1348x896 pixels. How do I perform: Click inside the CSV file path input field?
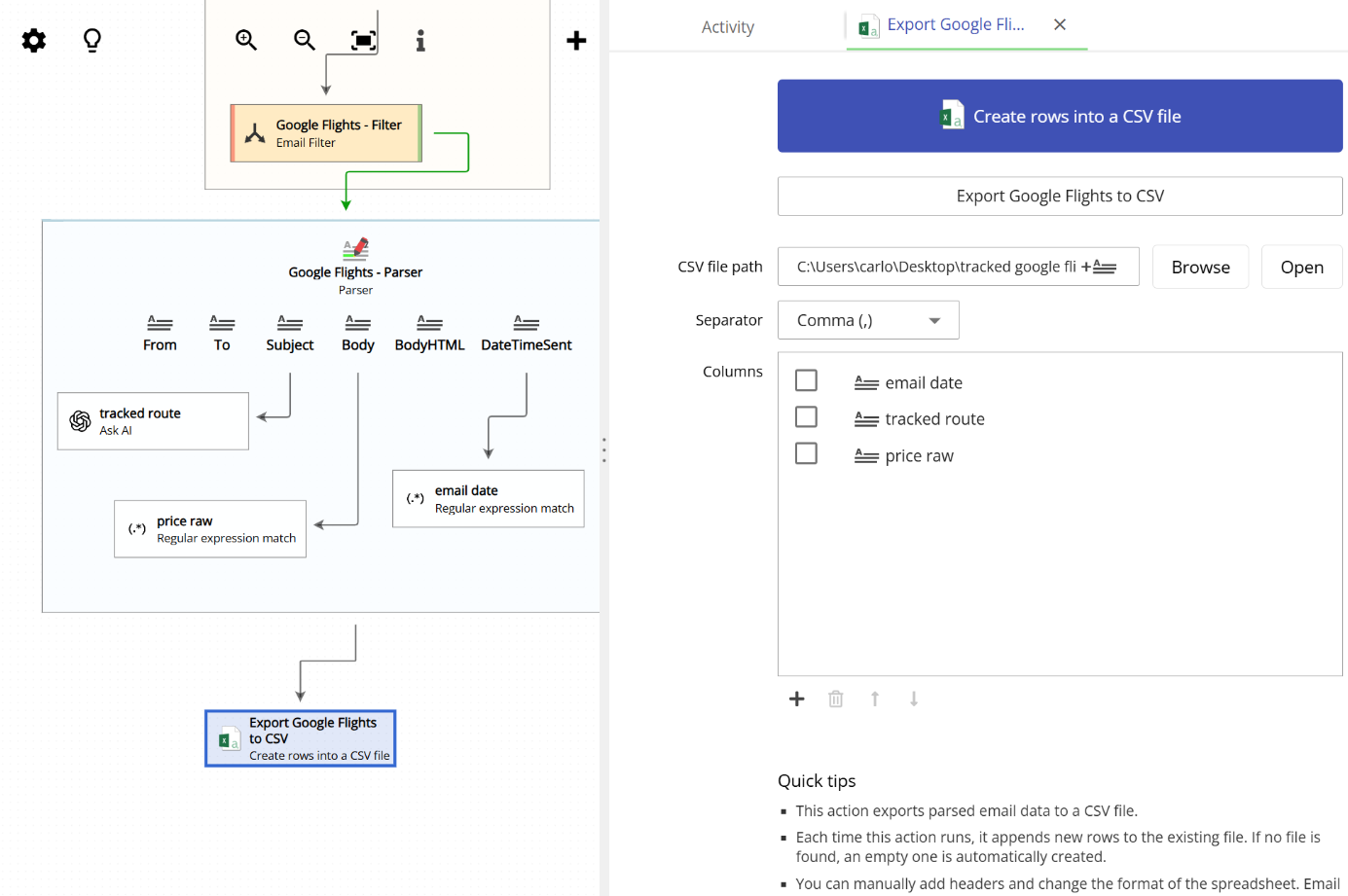pos(934,266)
